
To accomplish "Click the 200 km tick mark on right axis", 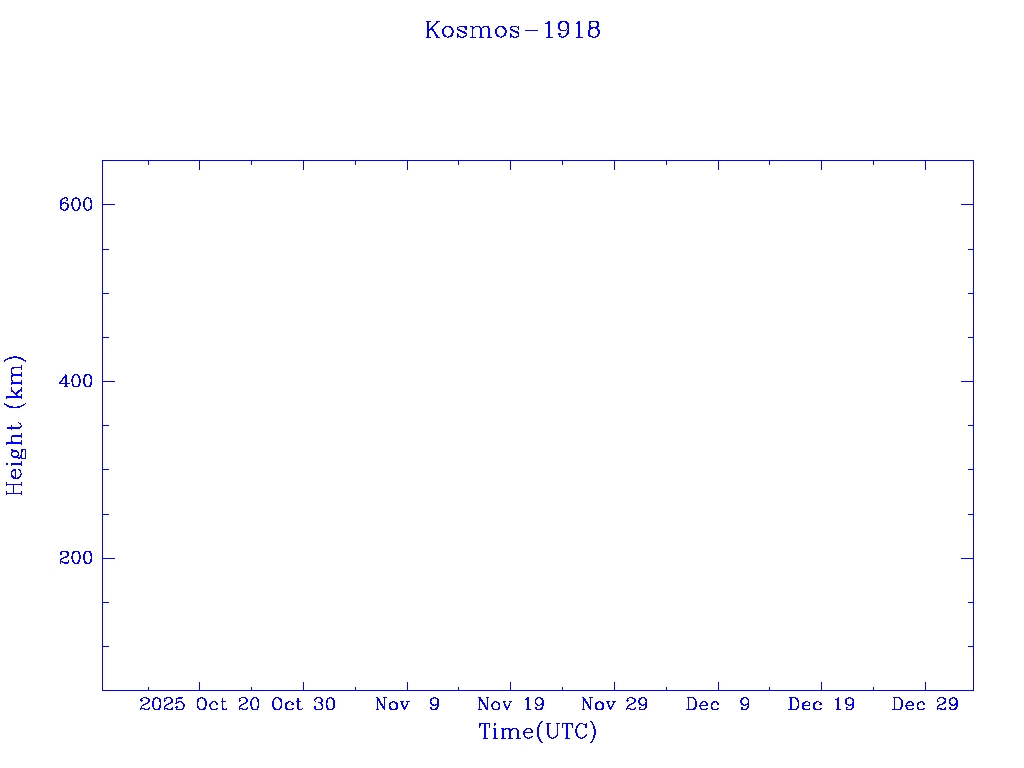I will pos(967,558).
